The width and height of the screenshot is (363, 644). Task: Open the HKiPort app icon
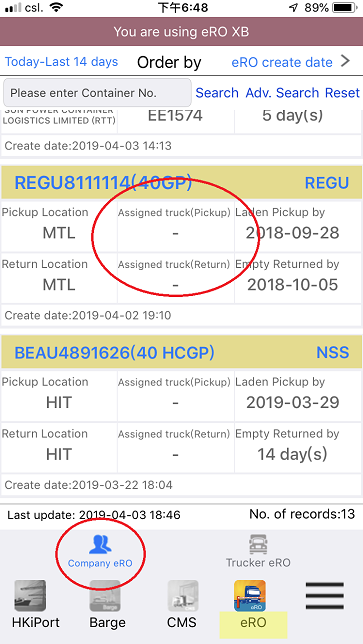point(30,596)
